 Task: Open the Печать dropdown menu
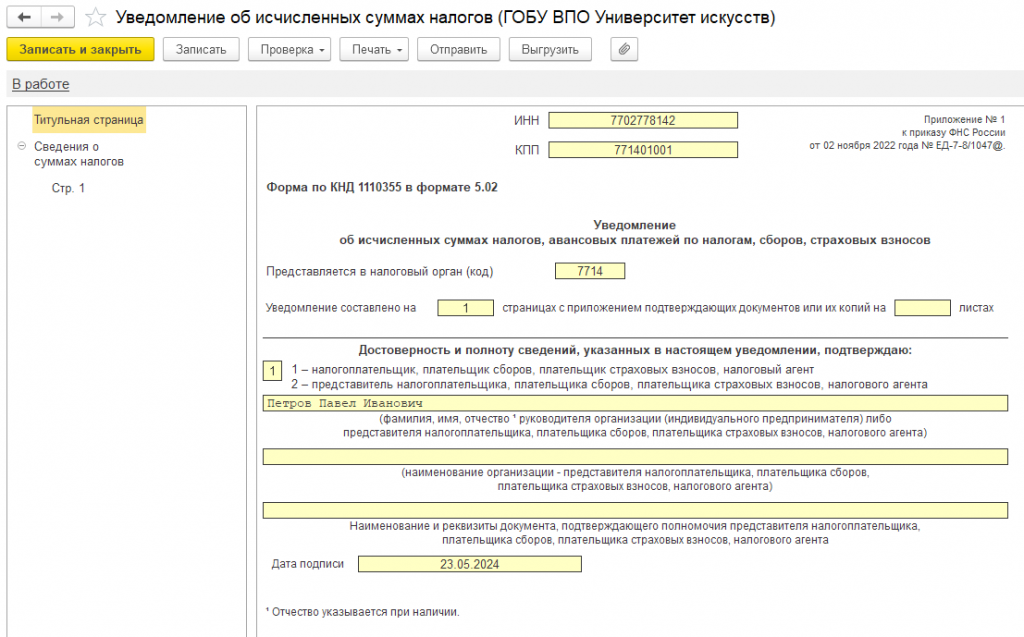point(374,49)
